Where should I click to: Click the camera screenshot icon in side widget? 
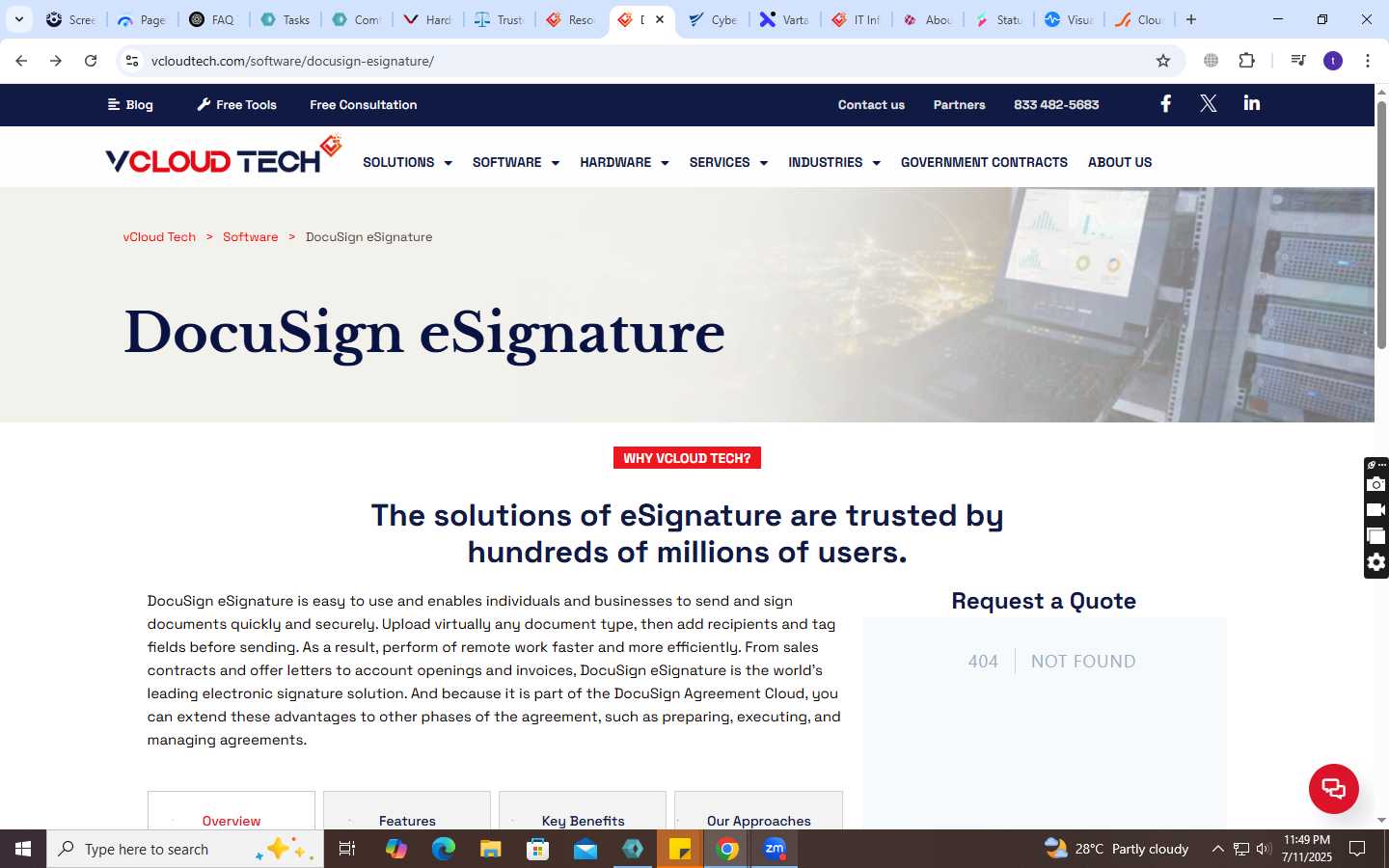[x=1376, y=484]
